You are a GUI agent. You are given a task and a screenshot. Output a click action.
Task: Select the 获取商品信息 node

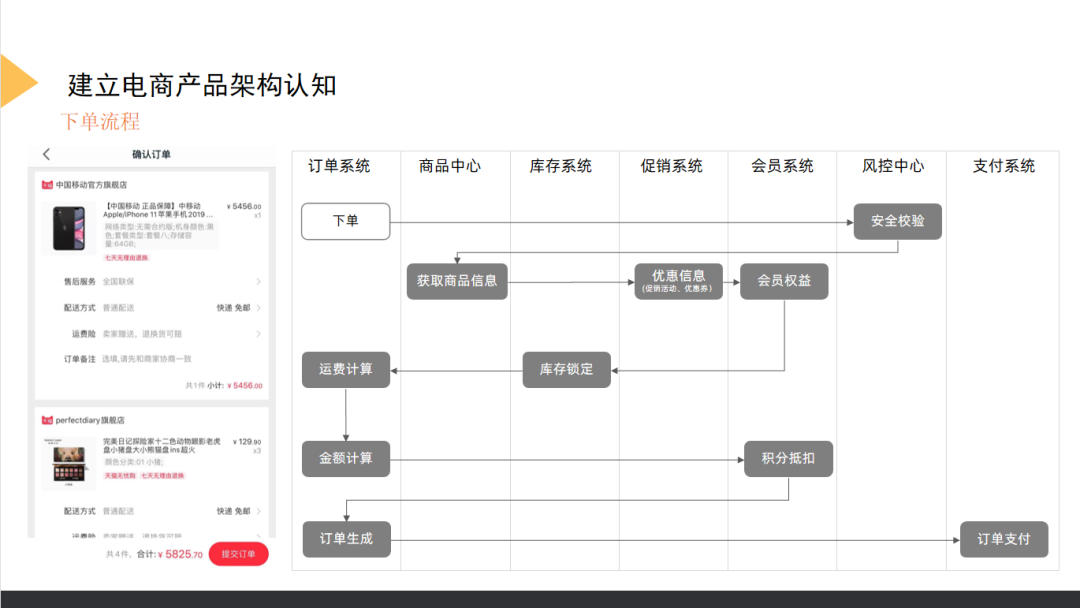[x=457, y=281]
